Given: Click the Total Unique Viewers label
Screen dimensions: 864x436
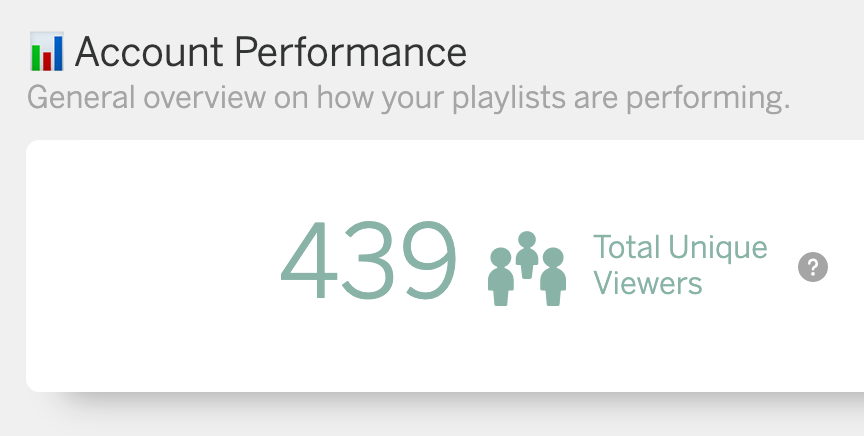Looking at the screenshot, I should (681, 265).
